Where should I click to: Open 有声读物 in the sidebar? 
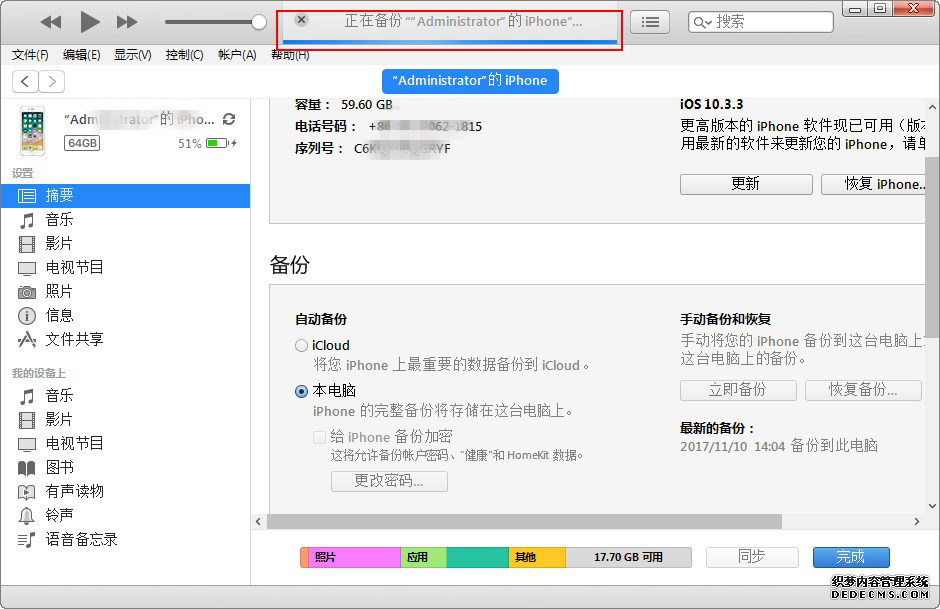125,492
